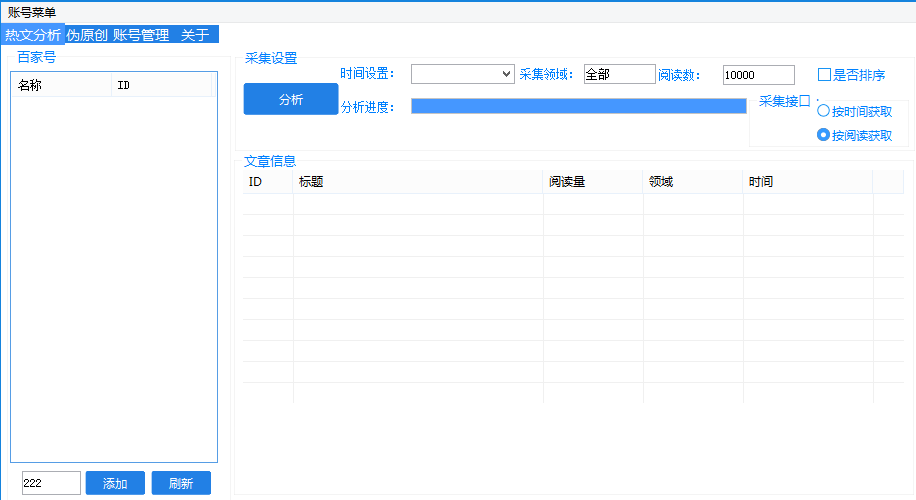Expand the 时间设置 dropdown
The image size is (916, 500).
pos(462,75)
